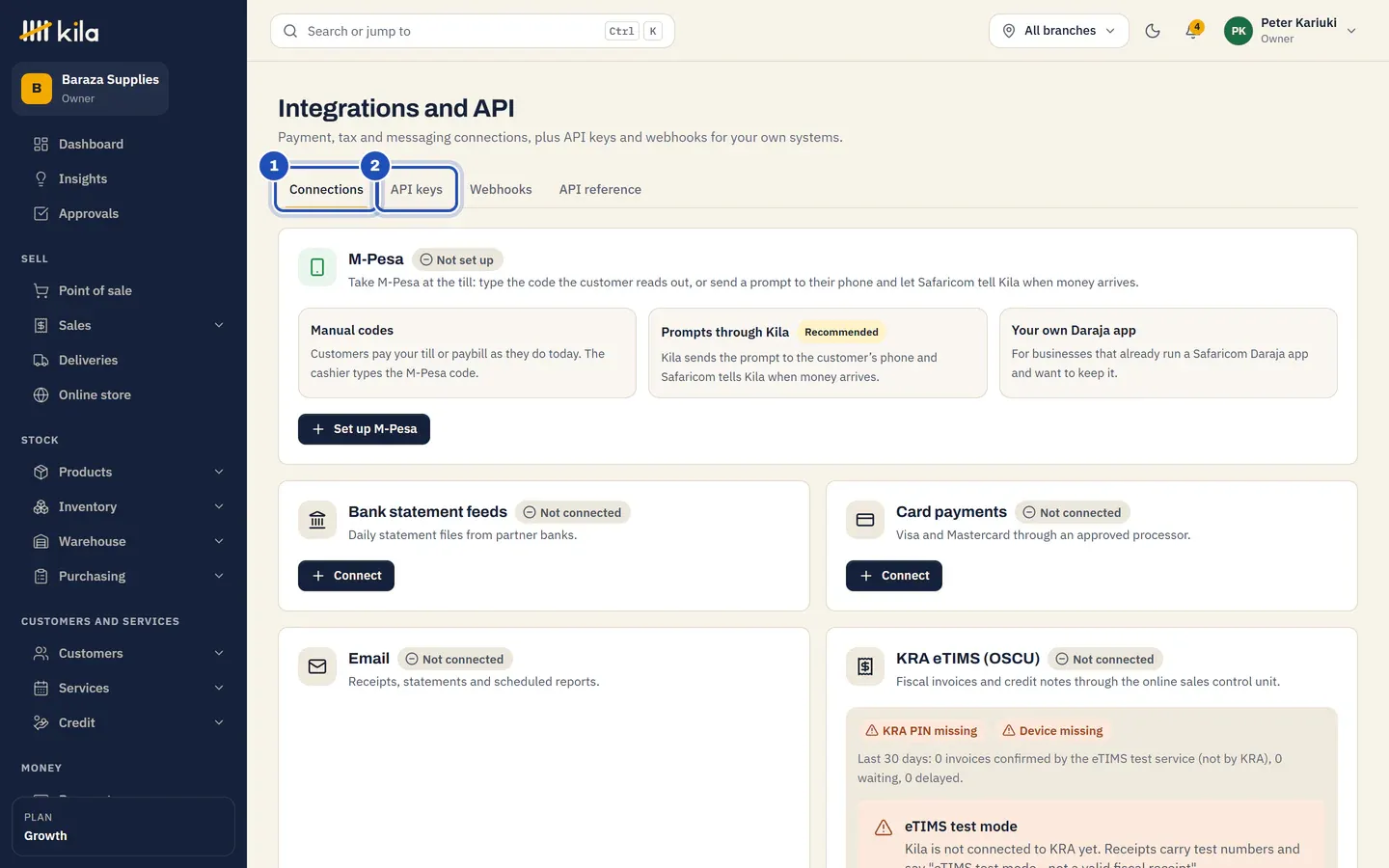1389x868 pixels.
Task: Click the eTIMS test mode heading
Action: point(961,827)
